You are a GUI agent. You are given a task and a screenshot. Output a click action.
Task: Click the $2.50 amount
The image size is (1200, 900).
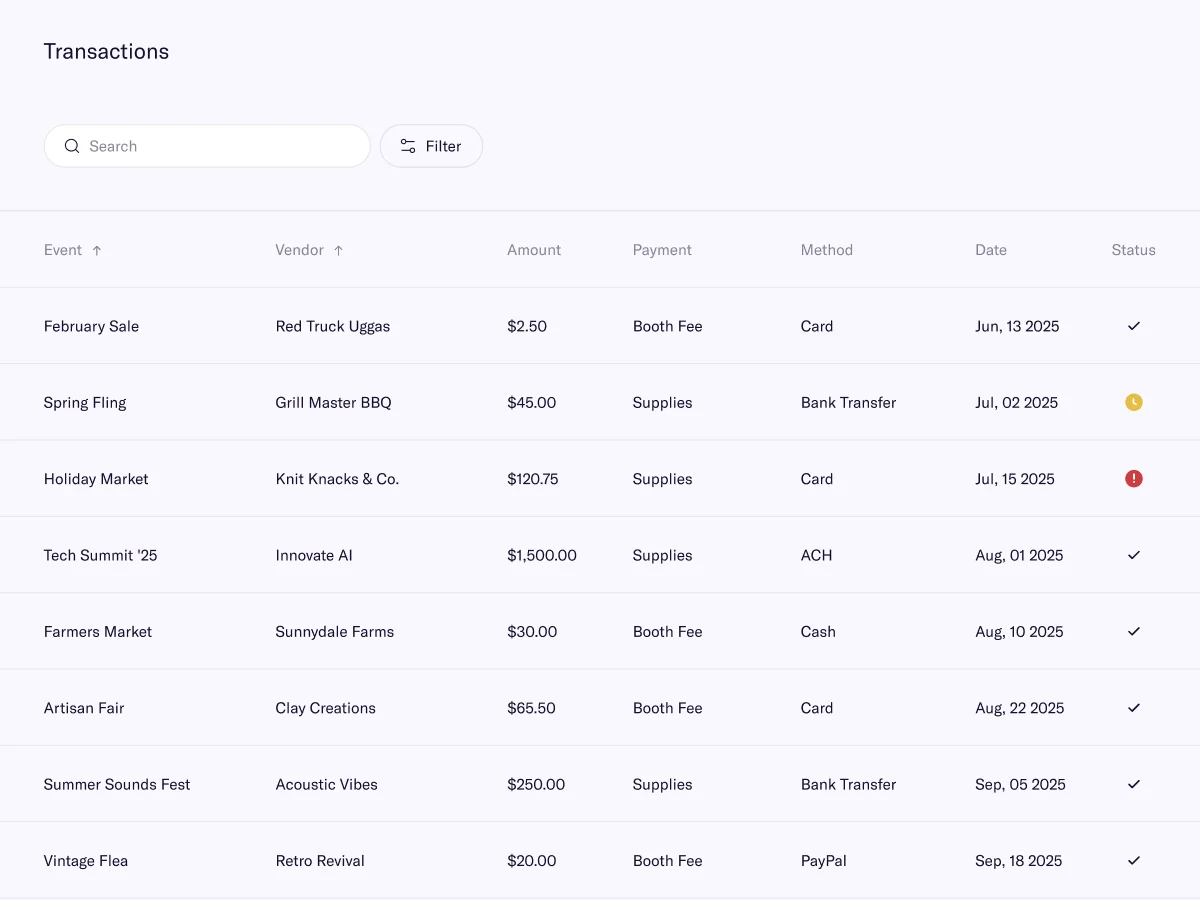pos(527,326)
